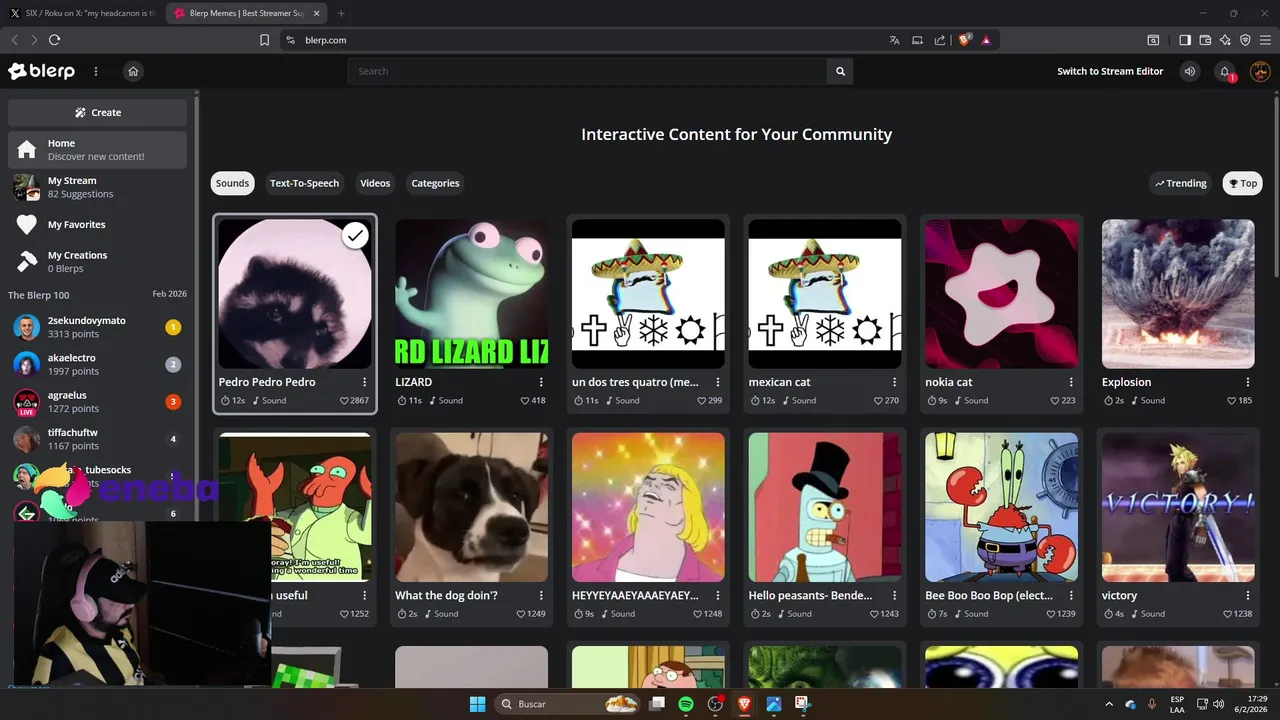Open 2sekundovymato leaderboard profile

[97, 327]
